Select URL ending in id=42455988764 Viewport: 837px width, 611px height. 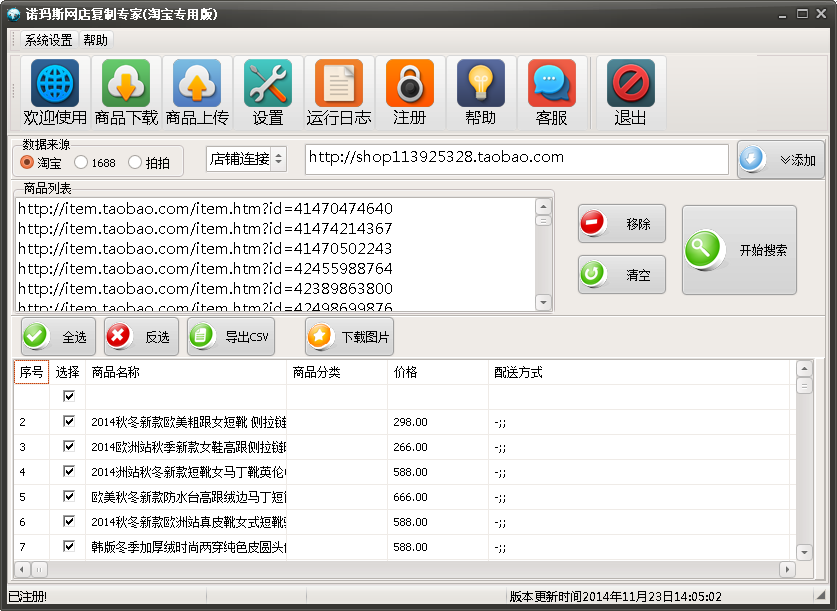[205, 268]
